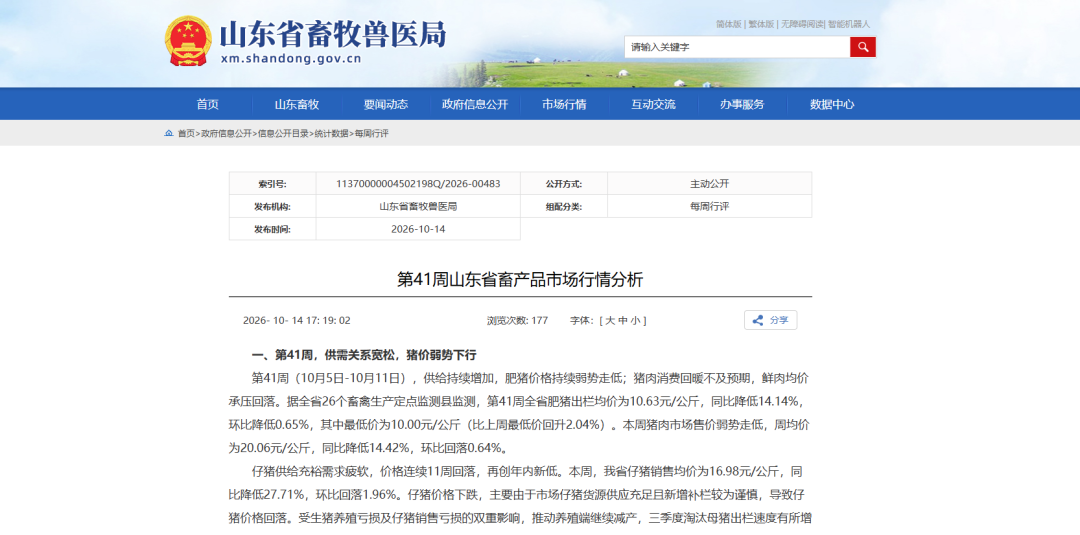Click the publish date 2026-10-14 cell
Screen dimensions: 1080x535
[418, 229]
